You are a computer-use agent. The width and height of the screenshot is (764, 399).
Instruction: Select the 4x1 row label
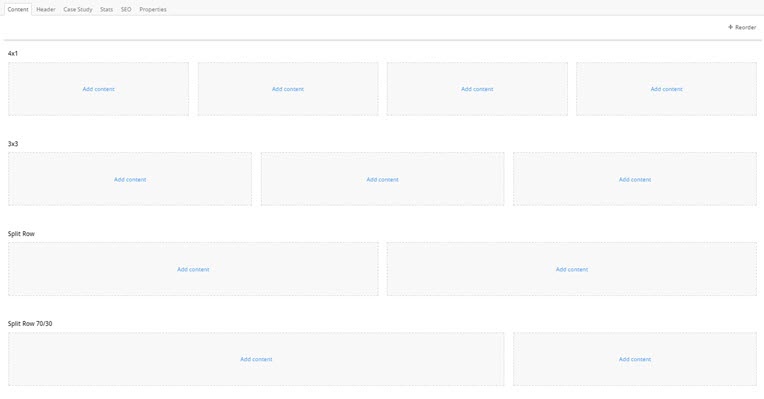(13, 54)
